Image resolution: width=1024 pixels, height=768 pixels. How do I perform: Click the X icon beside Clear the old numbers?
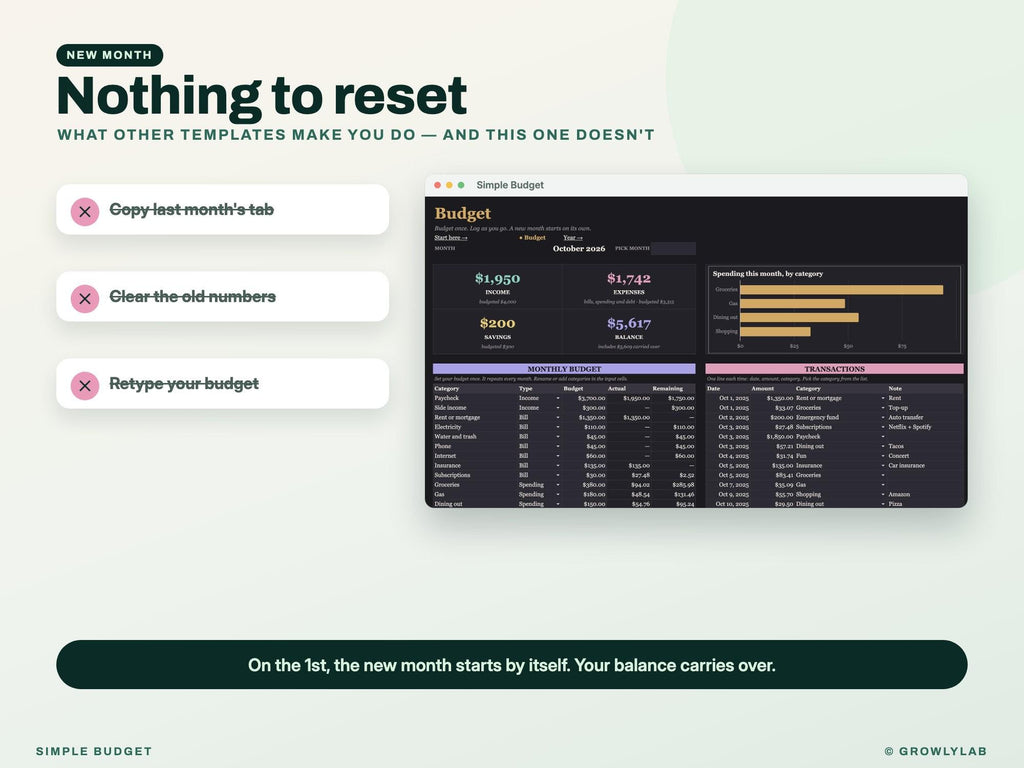[x=85, y=298]
